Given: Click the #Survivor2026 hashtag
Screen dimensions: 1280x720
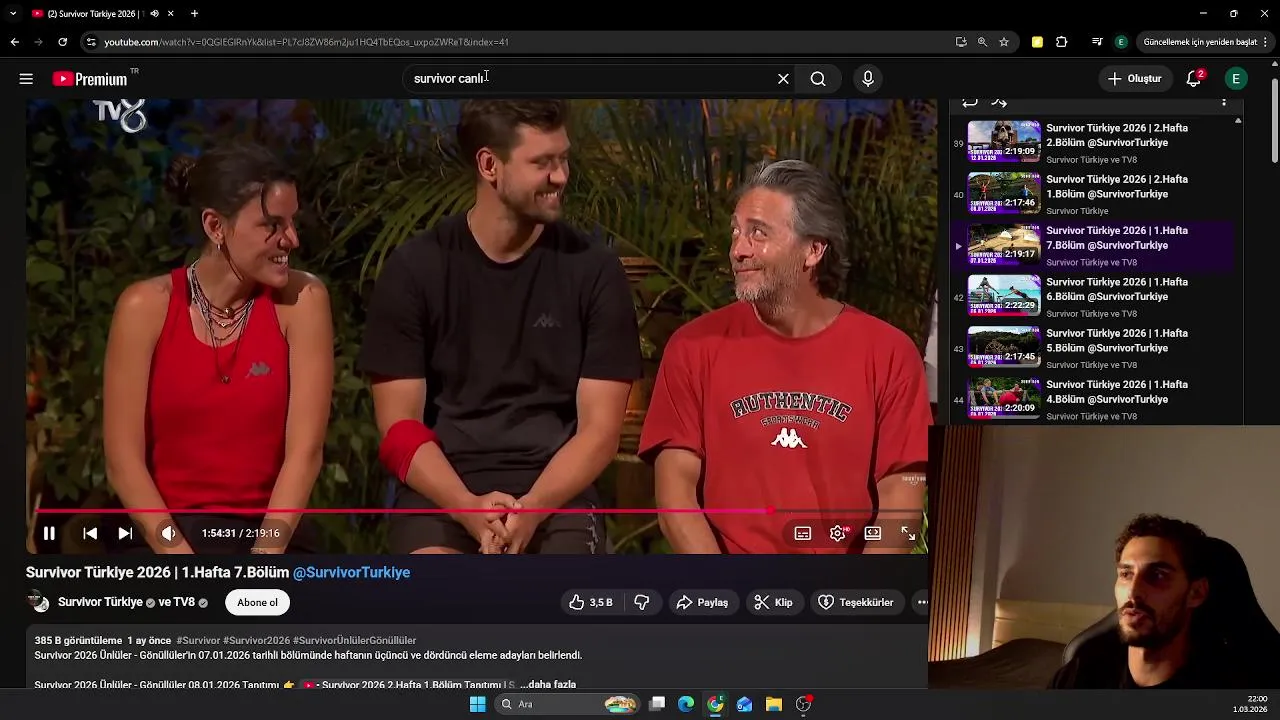Looking at the screenshot, I should (257, 640).
